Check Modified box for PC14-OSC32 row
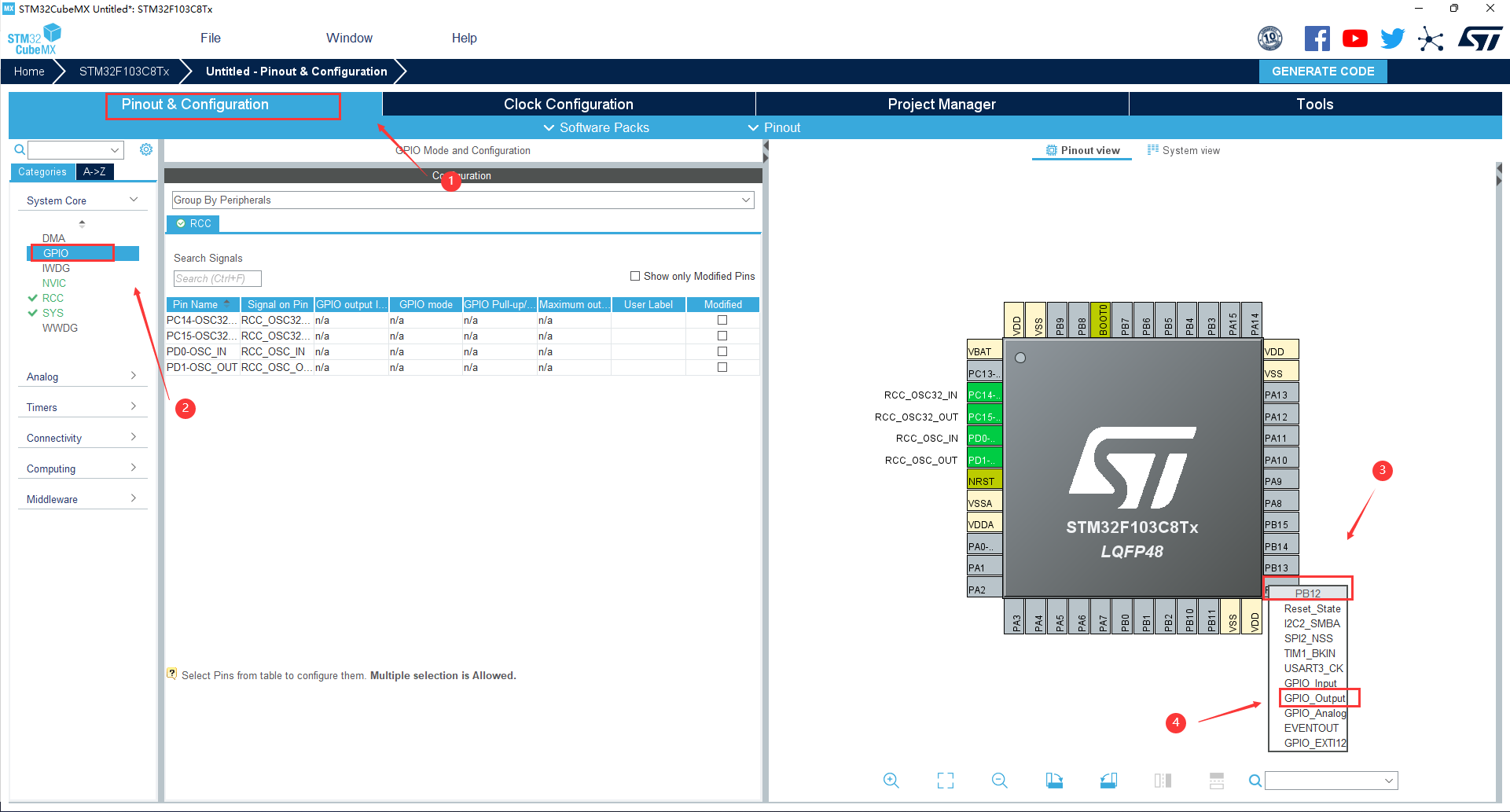 722,320
